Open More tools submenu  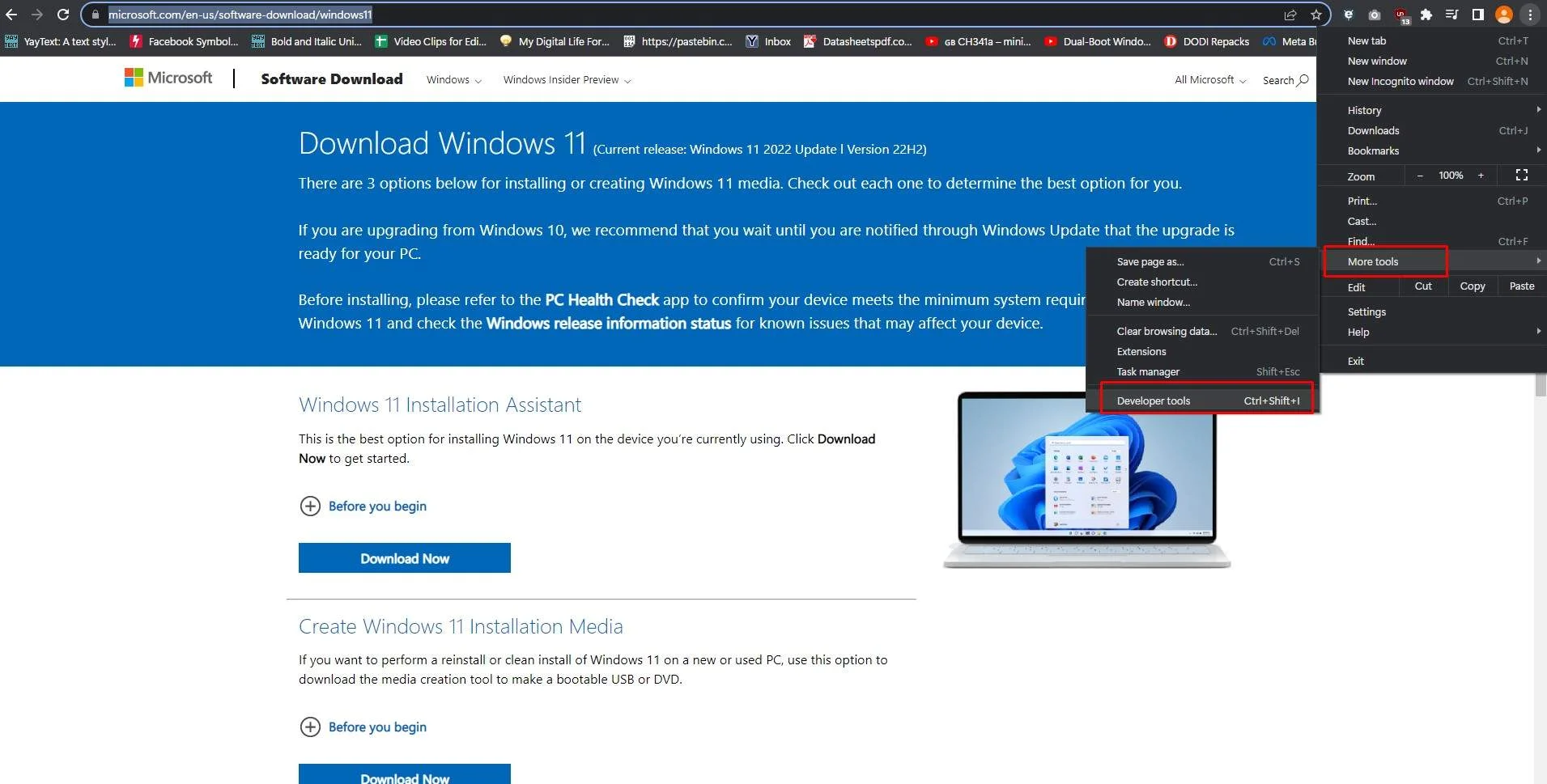click(1432, 261)
